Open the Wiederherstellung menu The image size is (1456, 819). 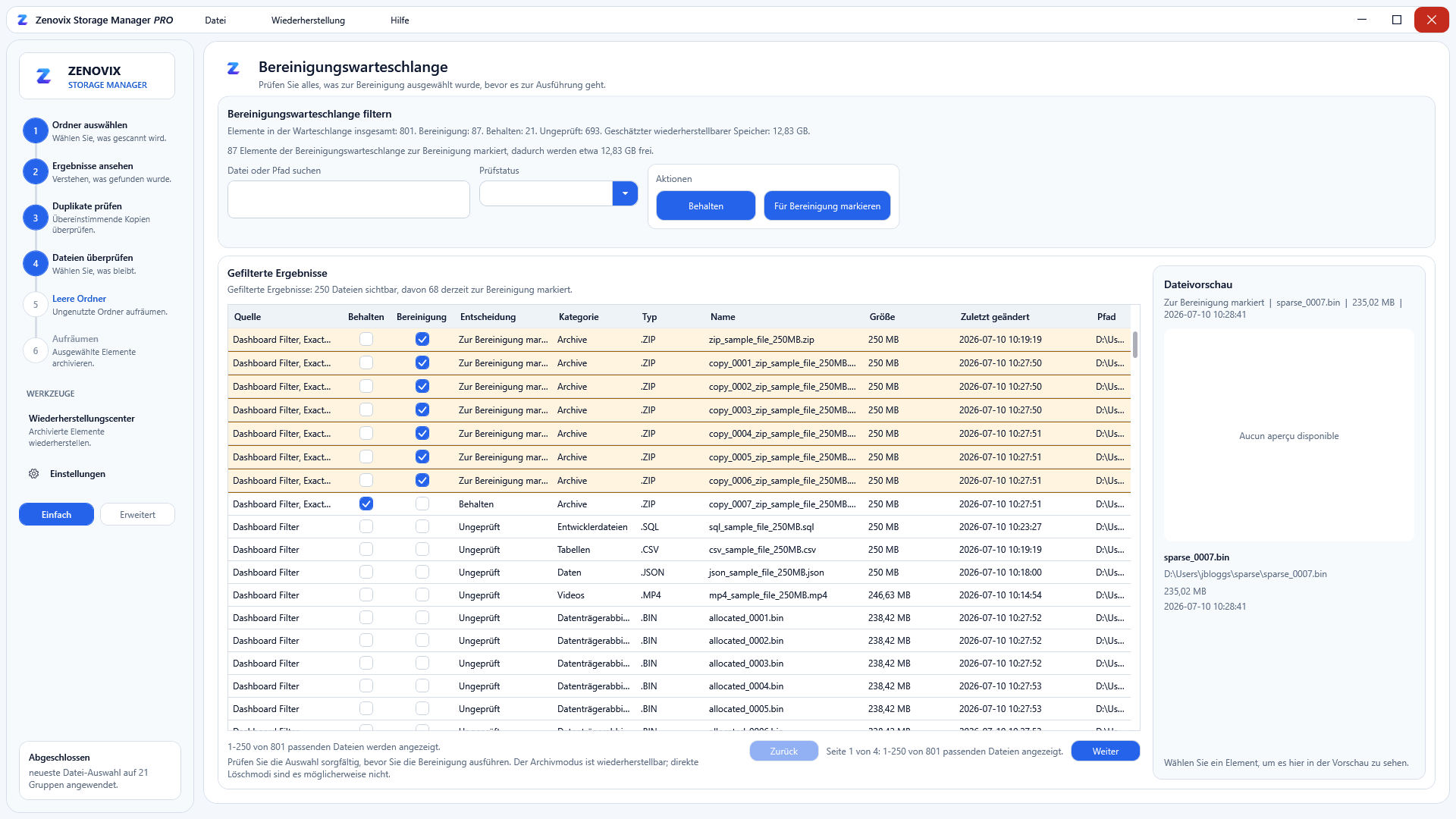click(x=308, y=20)
